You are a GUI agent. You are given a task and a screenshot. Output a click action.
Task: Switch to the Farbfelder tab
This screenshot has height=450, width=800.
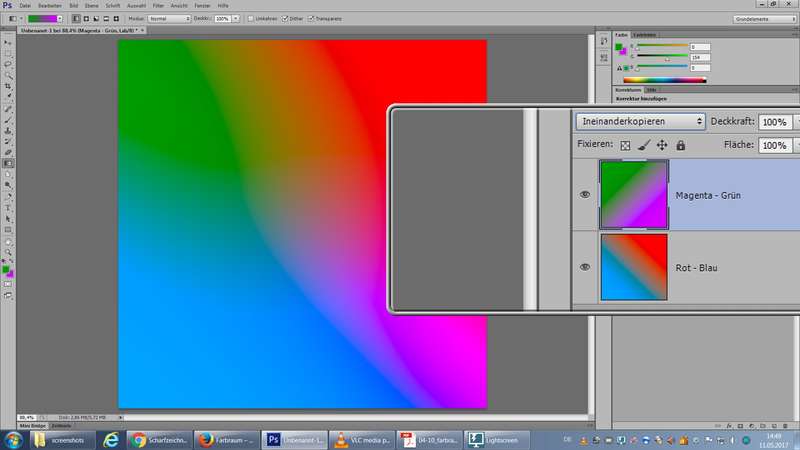coord(645,34)
